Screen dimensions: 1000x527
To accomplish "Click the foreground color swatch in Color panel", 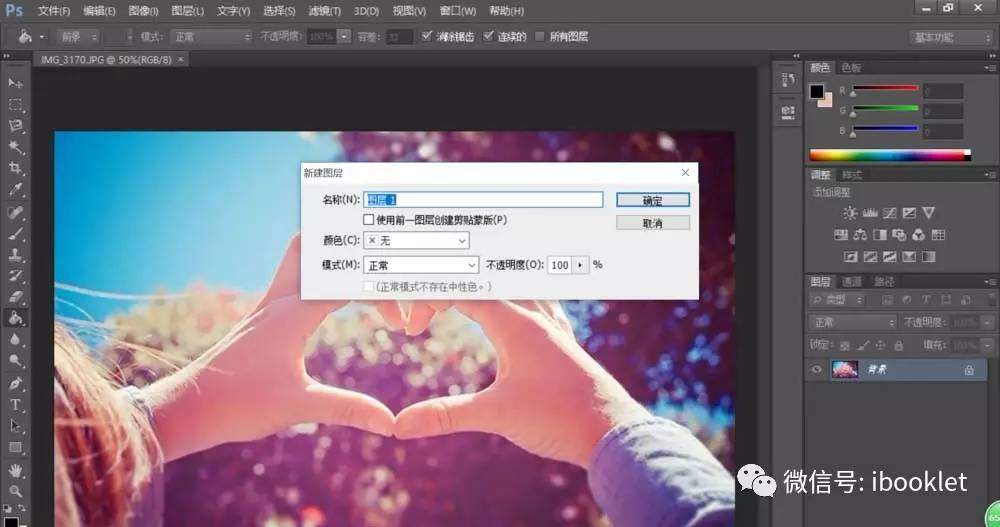I will (x=817, y=92).
